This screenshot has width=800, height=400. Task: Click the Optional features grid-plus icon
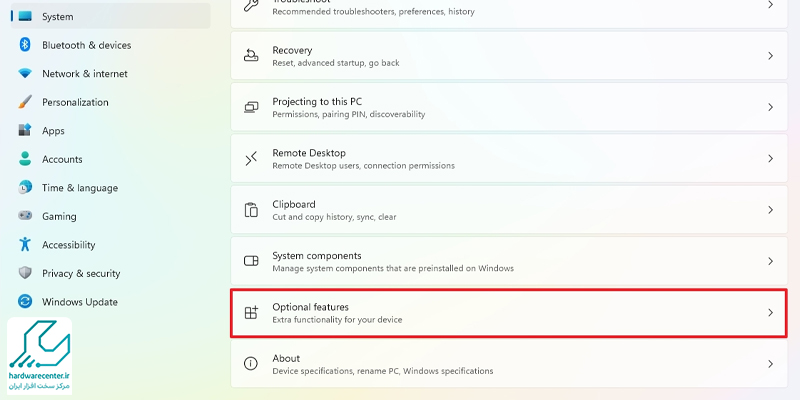point(251,313)
